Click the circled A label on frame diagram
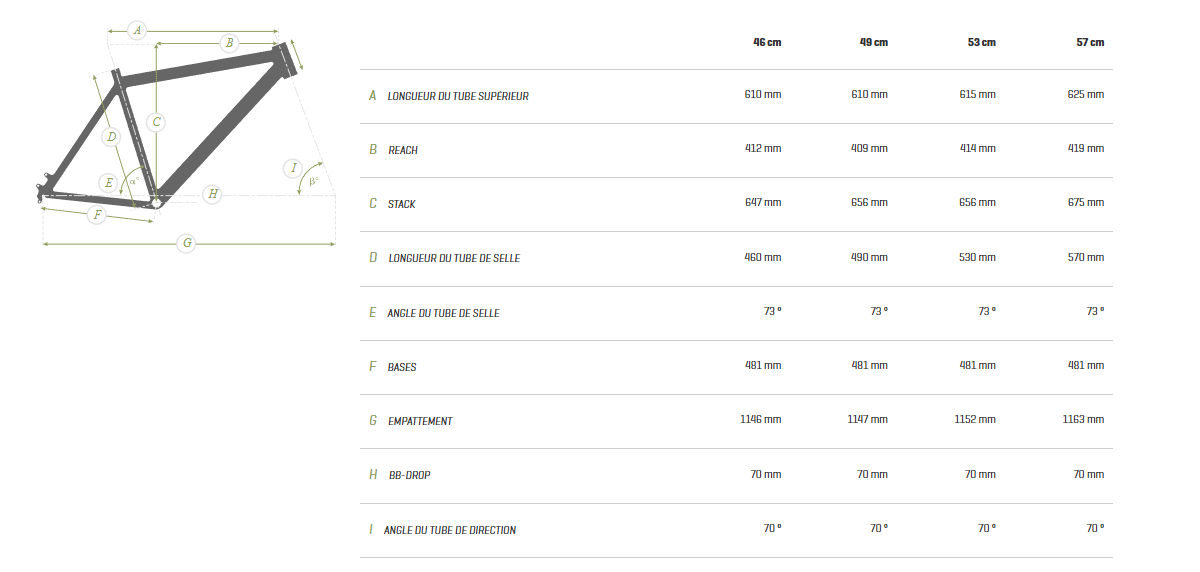1200x572 pixels. coord(138,30)
